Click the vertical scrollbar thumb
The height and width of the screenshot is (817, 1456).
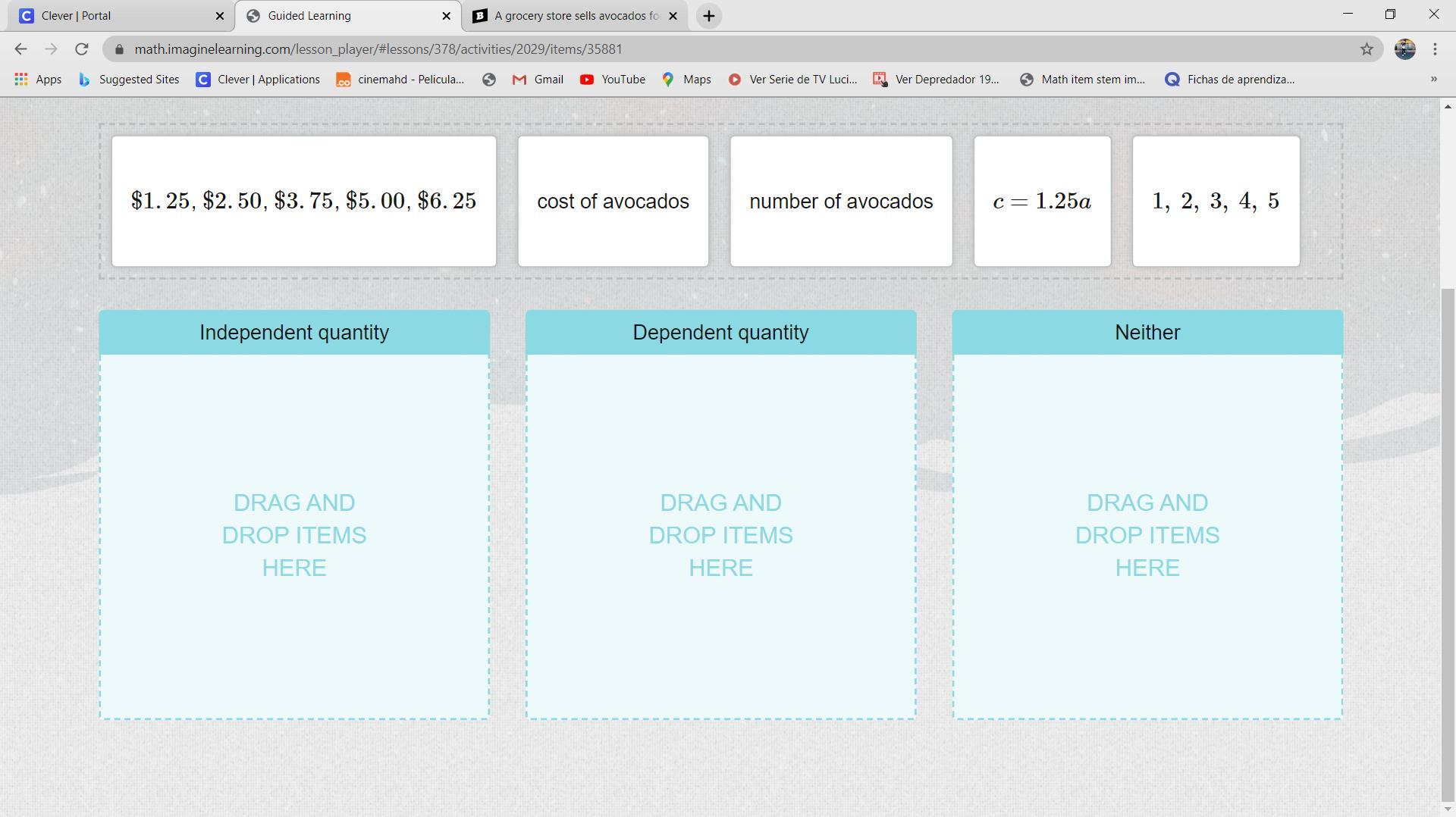coord(1448,543)
